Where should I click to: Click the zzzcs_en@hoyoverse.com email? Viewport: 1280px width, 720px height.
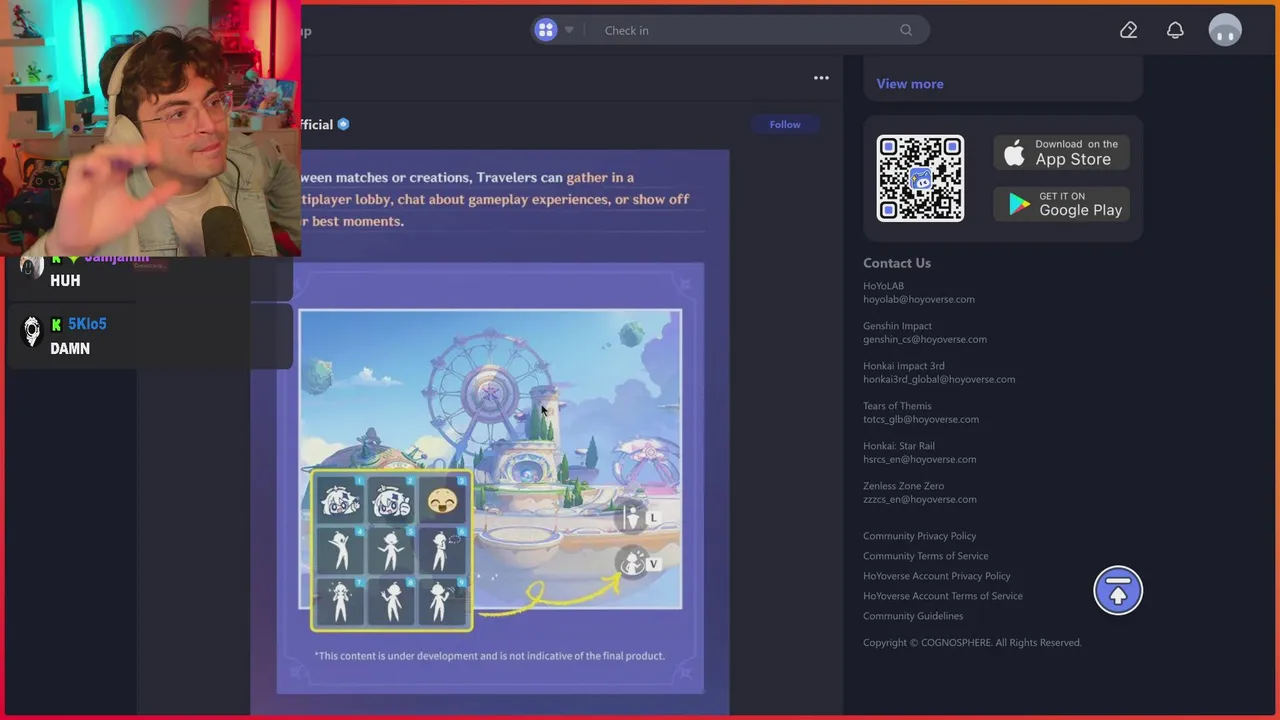coord(920,499)
